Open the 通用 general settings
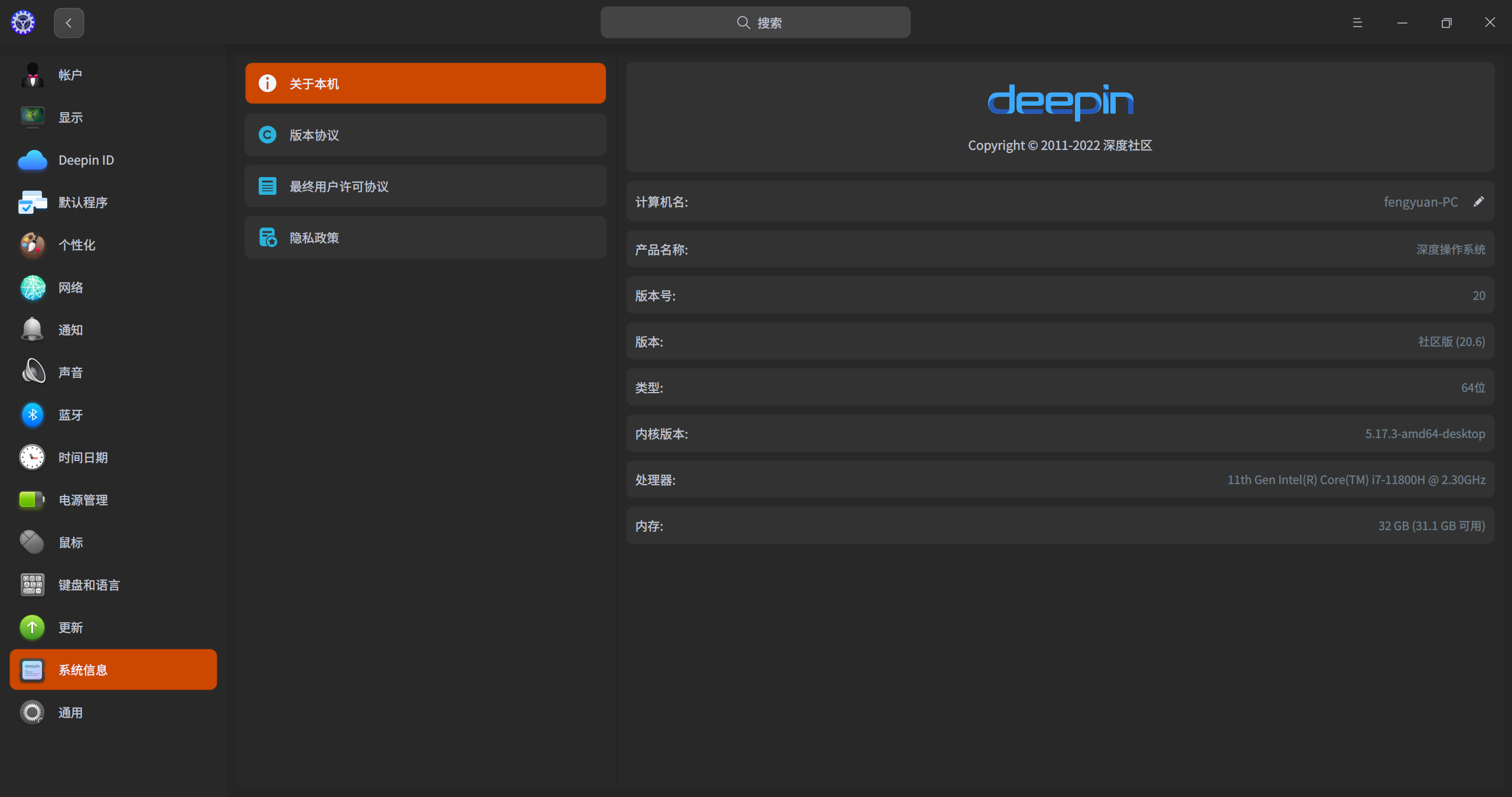 pos(70,713)
